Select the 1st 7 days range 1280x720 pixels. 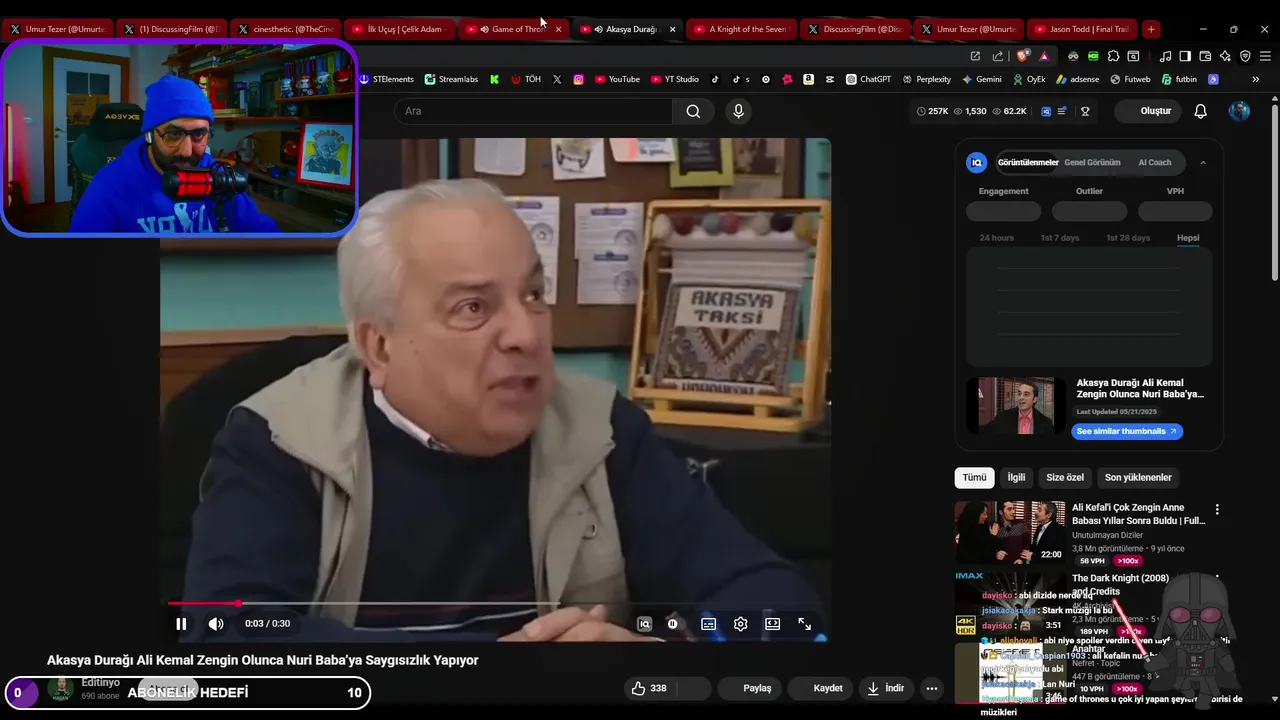(1060, 238)
